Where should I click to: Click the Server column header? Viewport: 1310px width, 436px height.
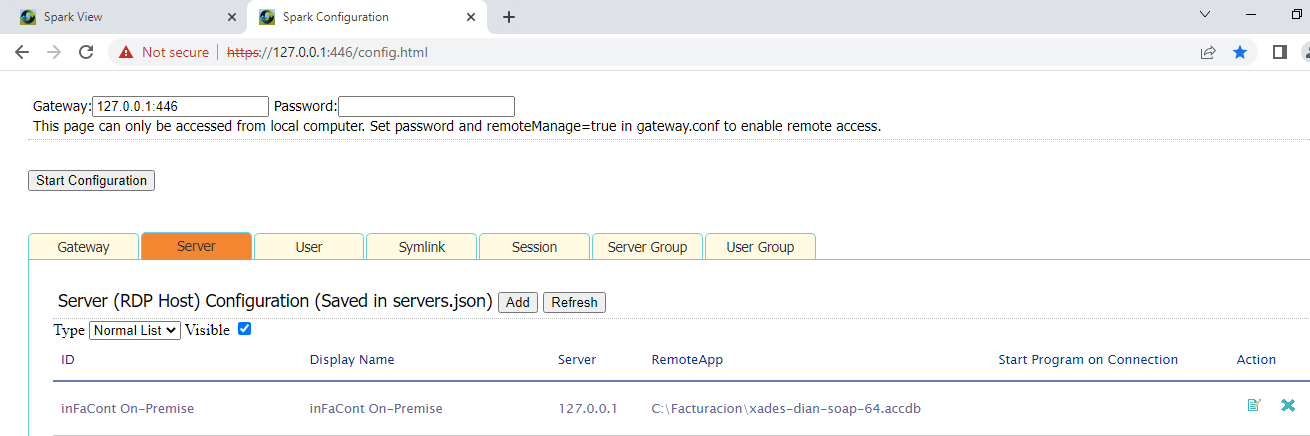(577, 360)
